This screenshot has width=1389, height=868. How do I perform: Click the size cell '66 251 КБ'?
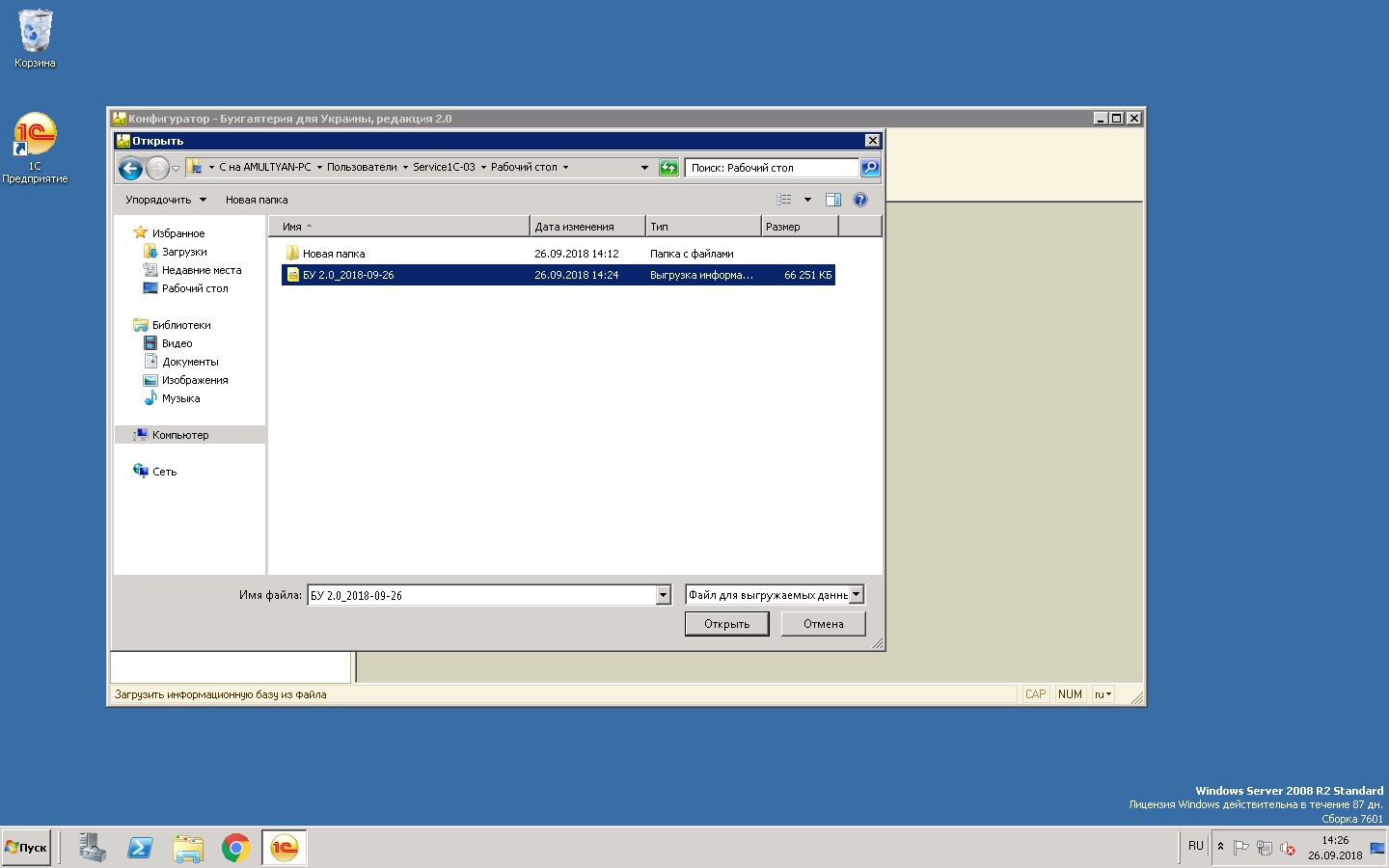click(x=807, y=275)
